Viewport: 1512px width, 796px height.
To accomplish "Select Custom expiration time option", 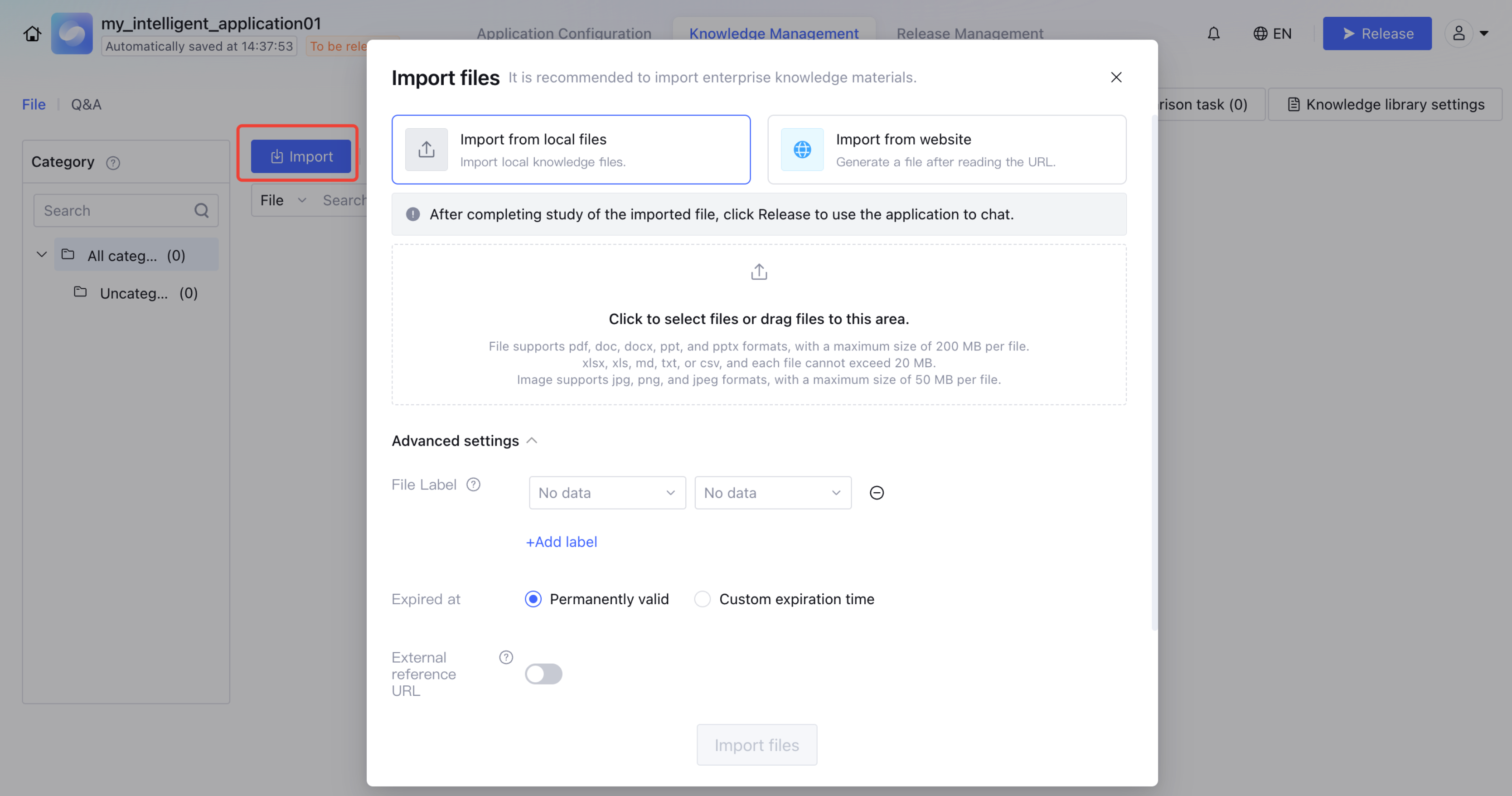I will point(702,599).
